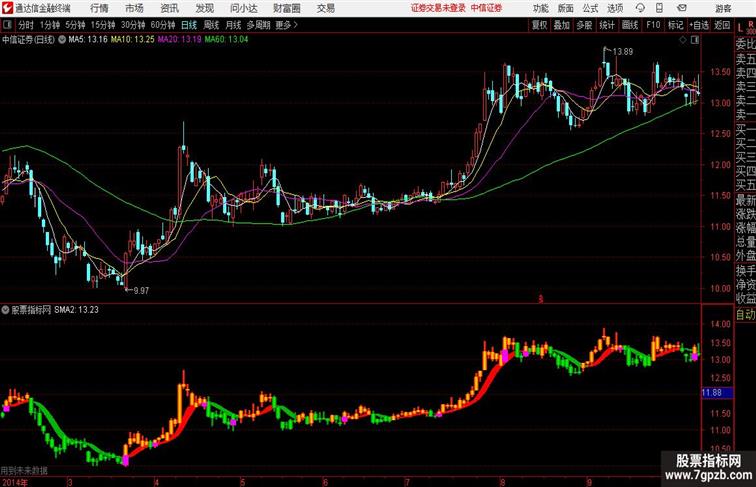Click the 自动 label in side panel

pos(745,315)
